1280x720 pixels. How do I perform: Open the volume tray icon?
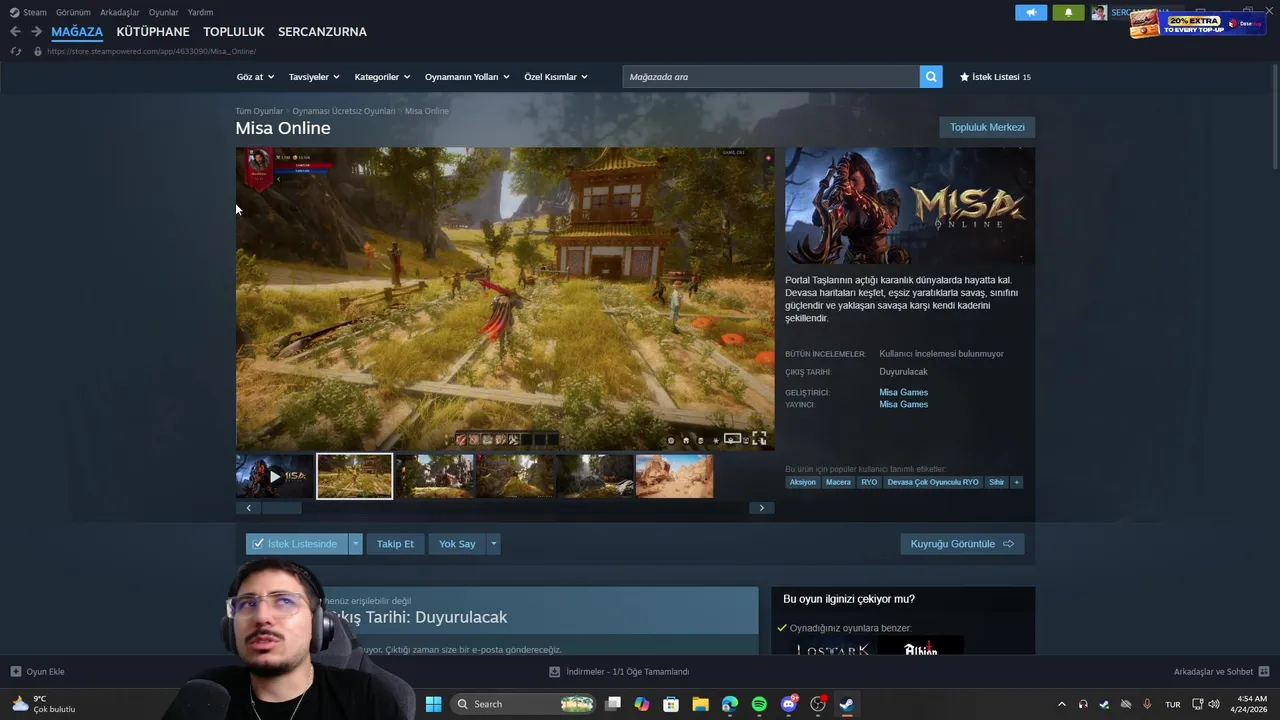[x=1213, y=704]
